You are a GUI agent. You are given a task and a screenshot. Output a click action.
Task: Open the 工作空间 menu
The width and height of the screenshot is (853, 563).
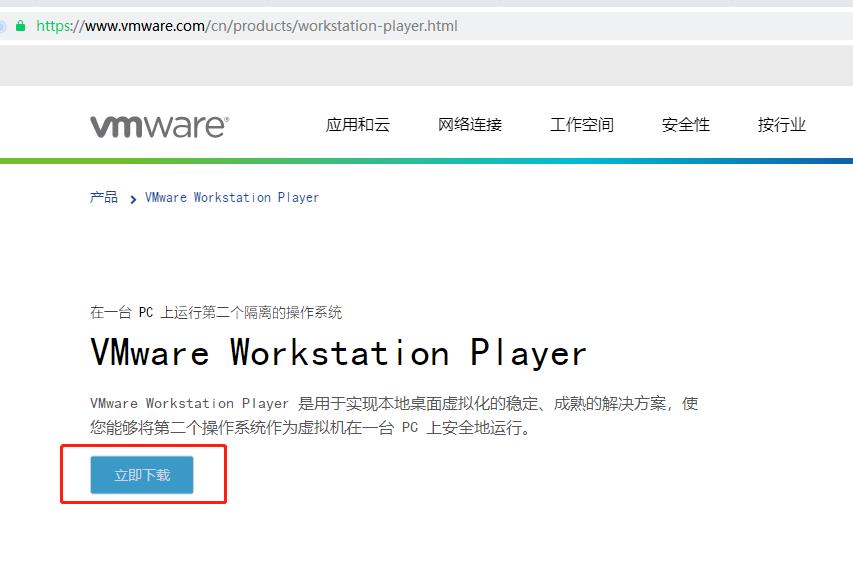(582, 125)
